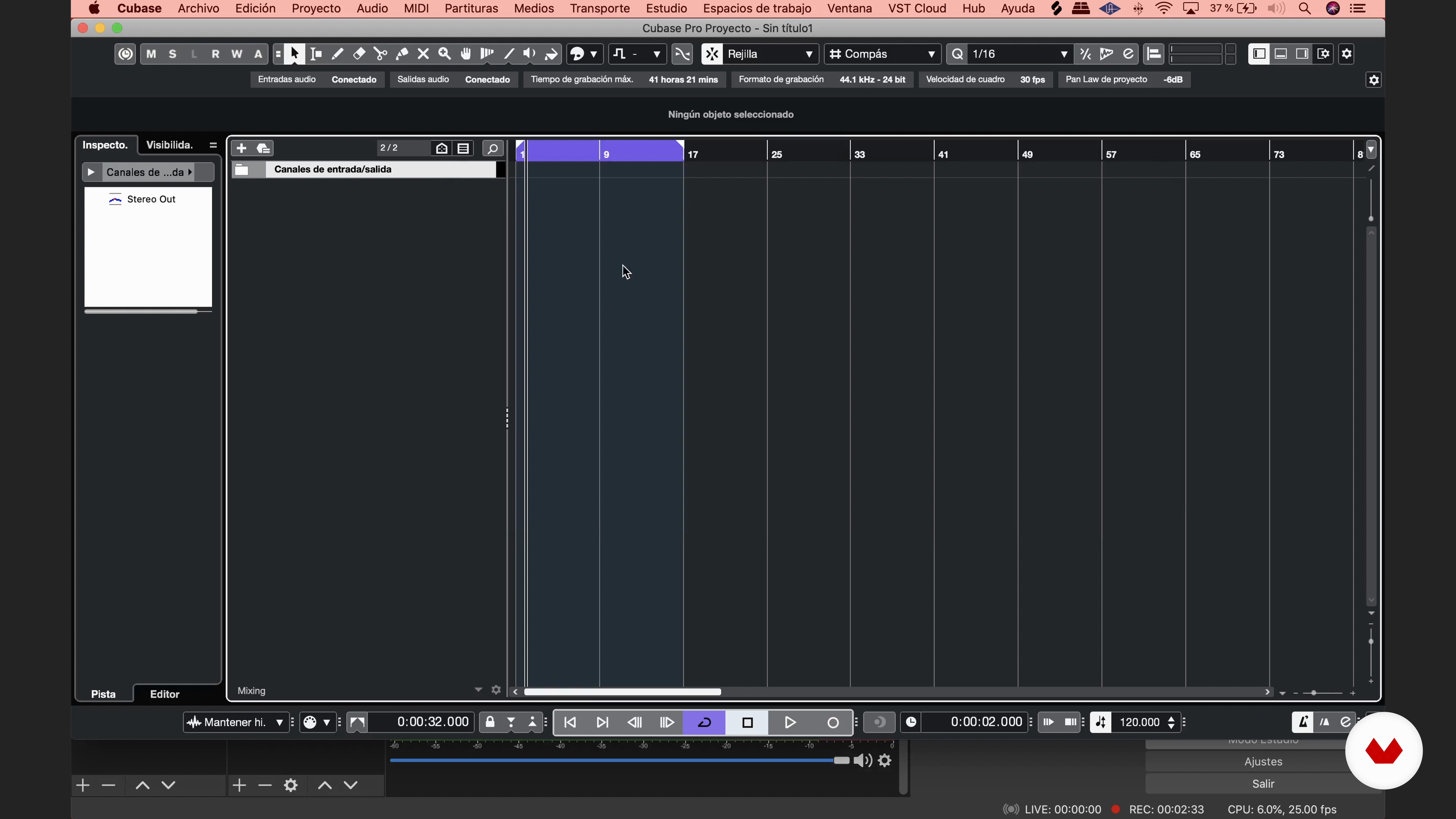This screenshot has width=1456, height=819.
Task: Select the Erase tool
Action: click(x=359, y=54)
